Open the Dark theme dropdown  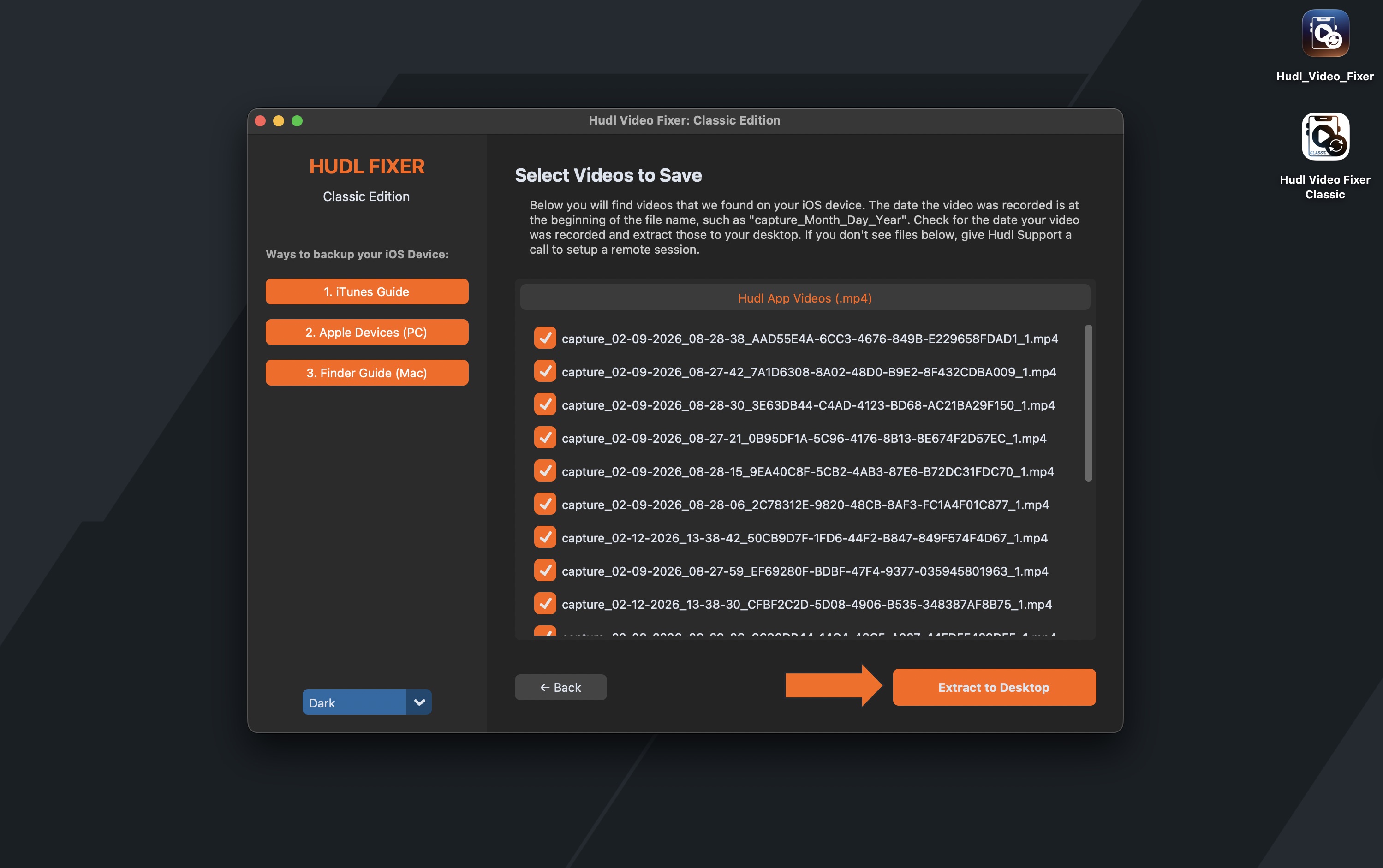[367, 702]
